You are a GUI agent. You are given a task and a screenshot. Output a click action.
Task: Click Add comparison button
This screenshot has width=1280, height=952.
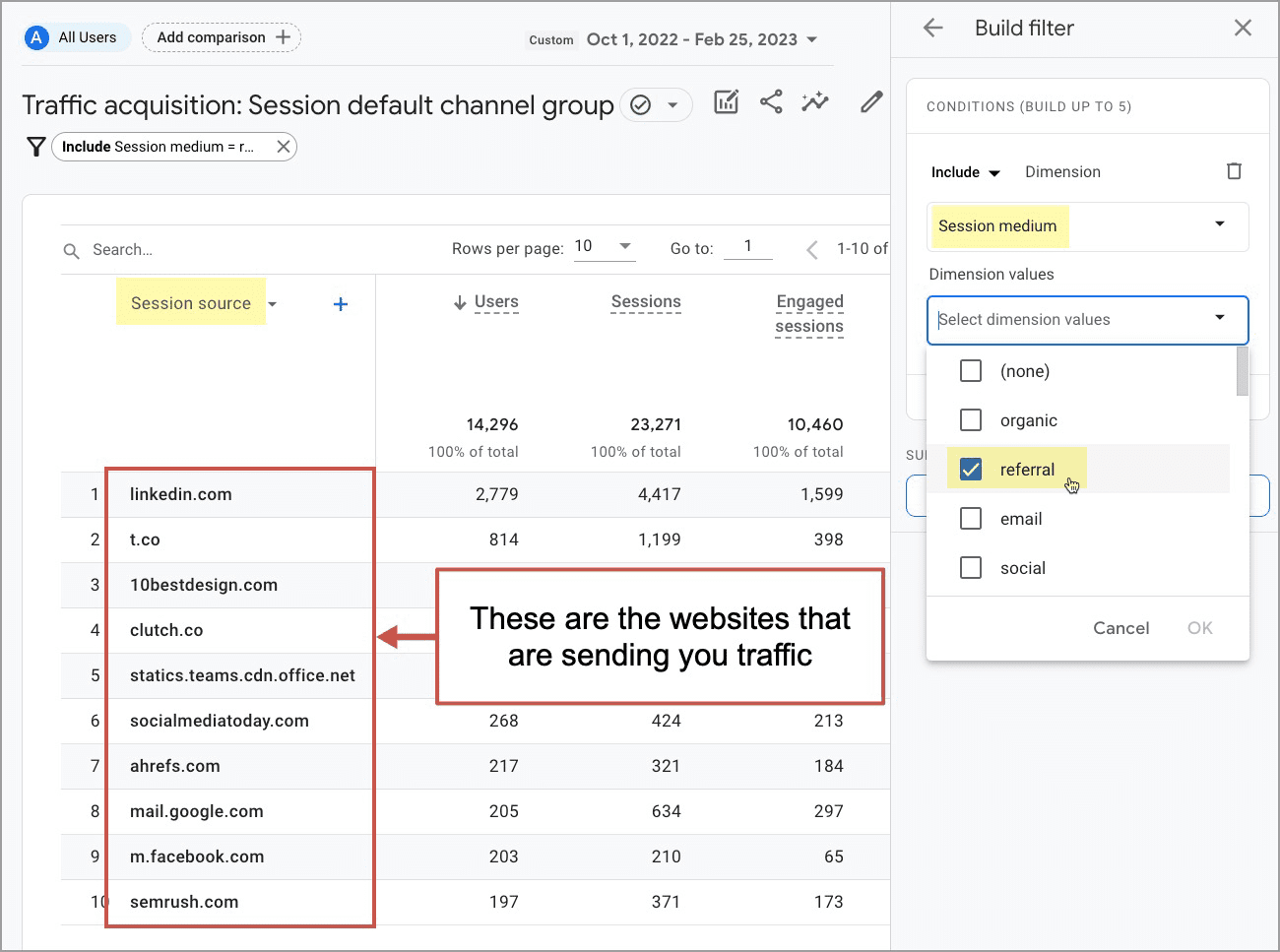[x=222, y=37]
